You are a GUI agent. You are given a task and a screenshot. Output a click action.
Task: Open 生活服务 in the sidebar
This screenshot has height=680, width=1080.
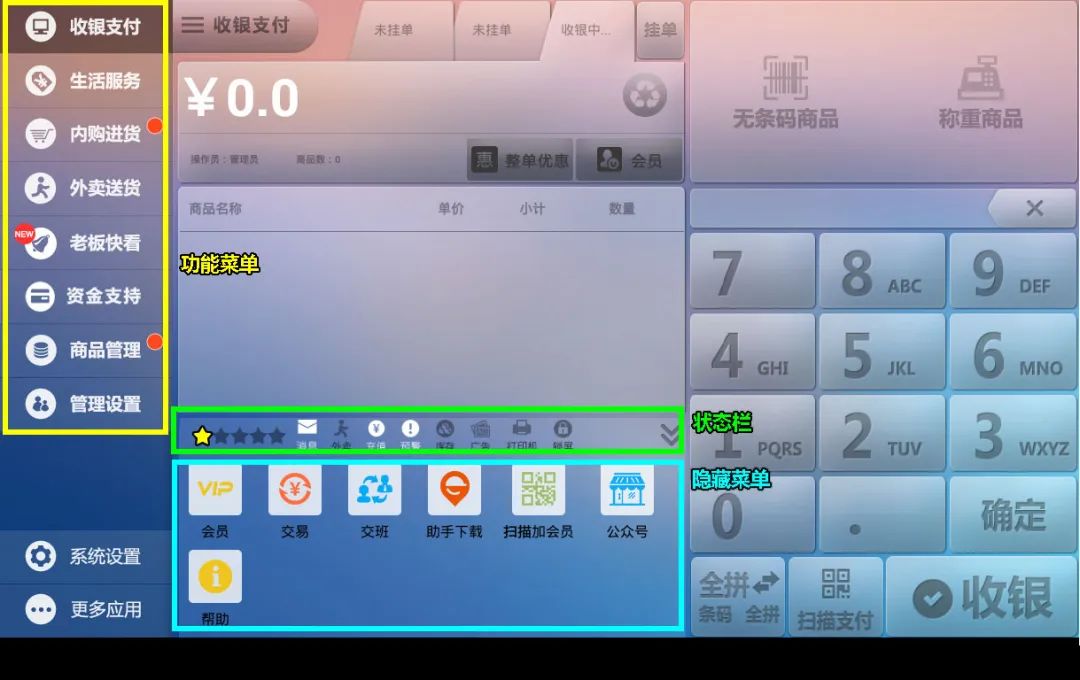tap(85, 81)
